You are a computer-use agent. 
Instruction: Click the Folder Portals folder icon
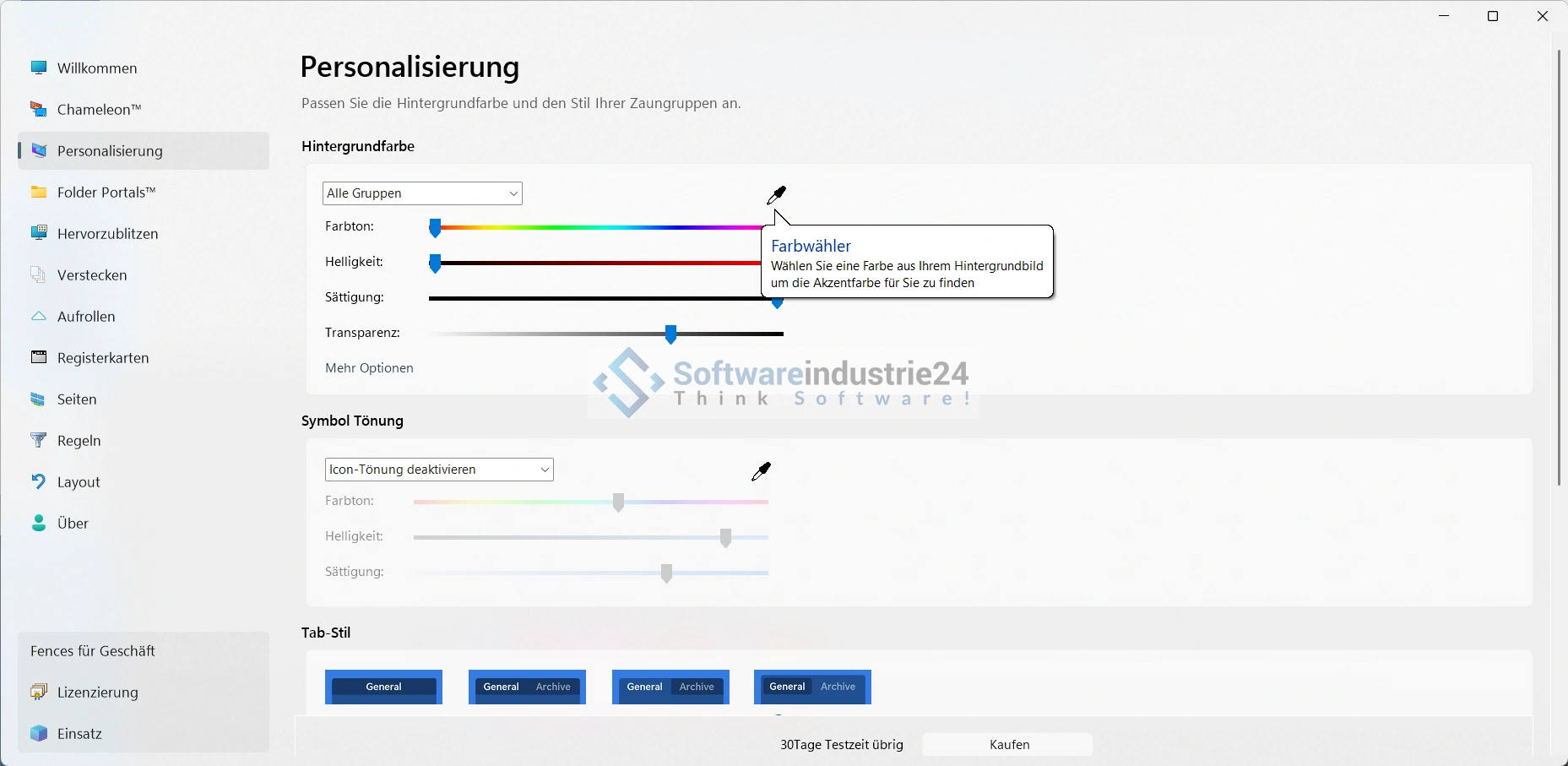coord(39,193)
